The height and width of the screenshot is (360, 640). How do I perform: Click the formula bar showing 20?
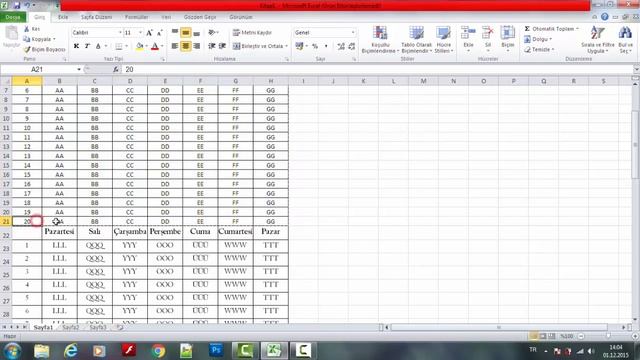378,69
